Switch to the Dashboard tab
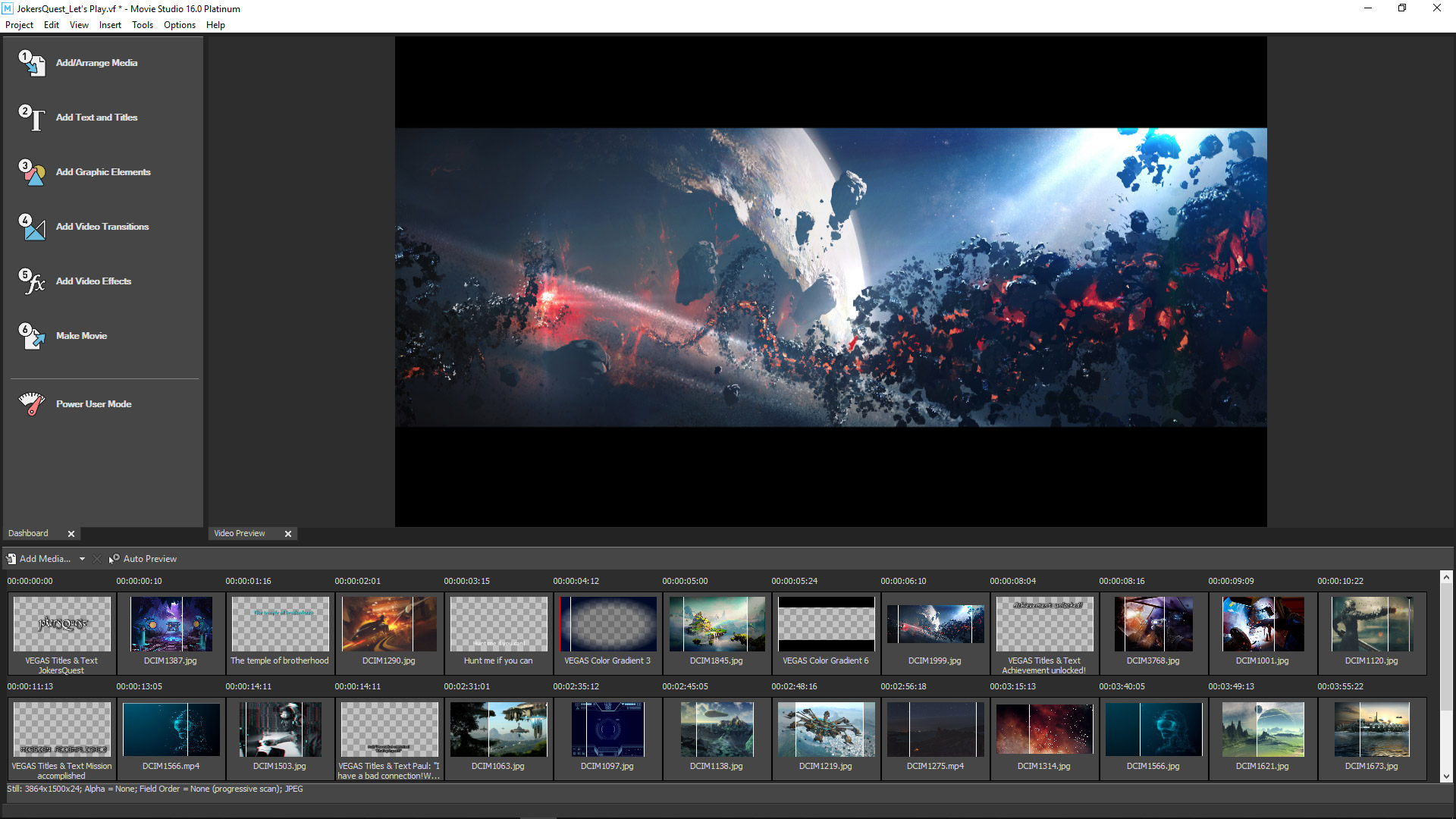 click(x=27, y=533)
